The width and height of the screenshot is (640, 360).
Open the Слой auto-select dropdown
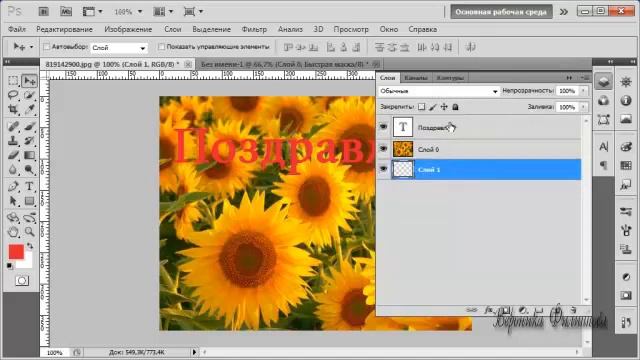pyautogui.click(x=119, y=48)
